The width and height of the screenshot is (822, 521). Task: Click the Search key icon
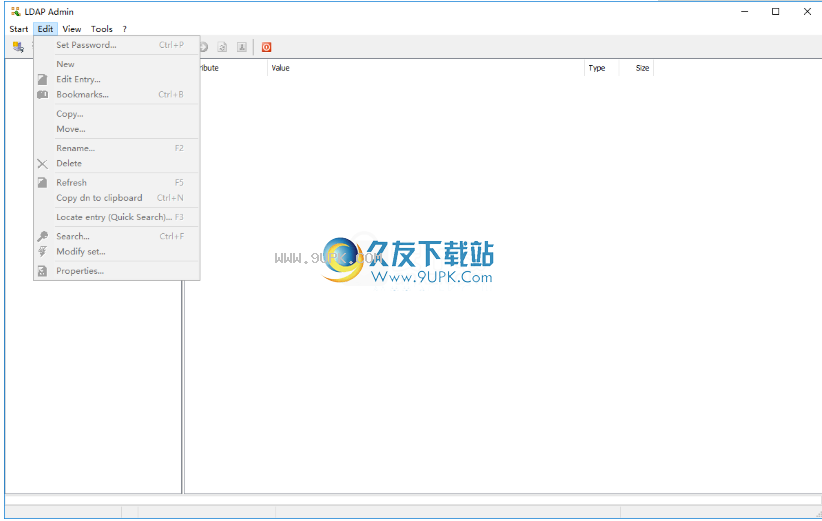(x=42, y=236)
